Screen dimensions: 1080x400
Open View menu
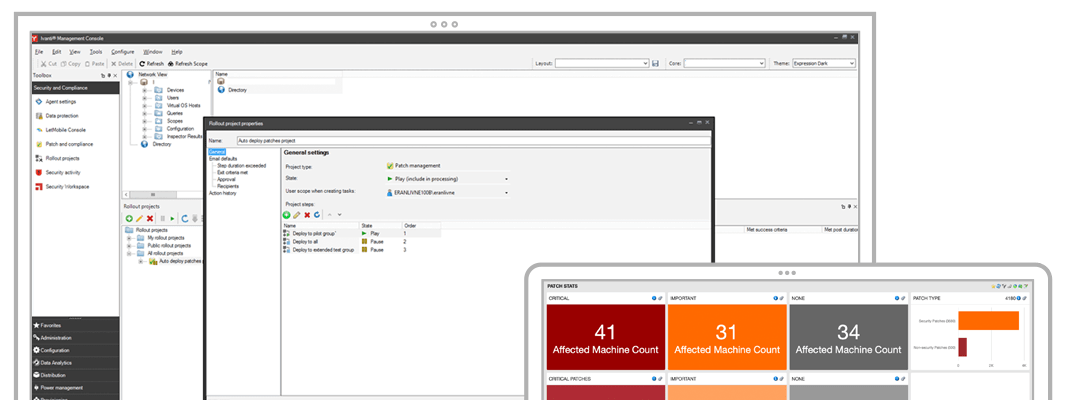point(75,52)
